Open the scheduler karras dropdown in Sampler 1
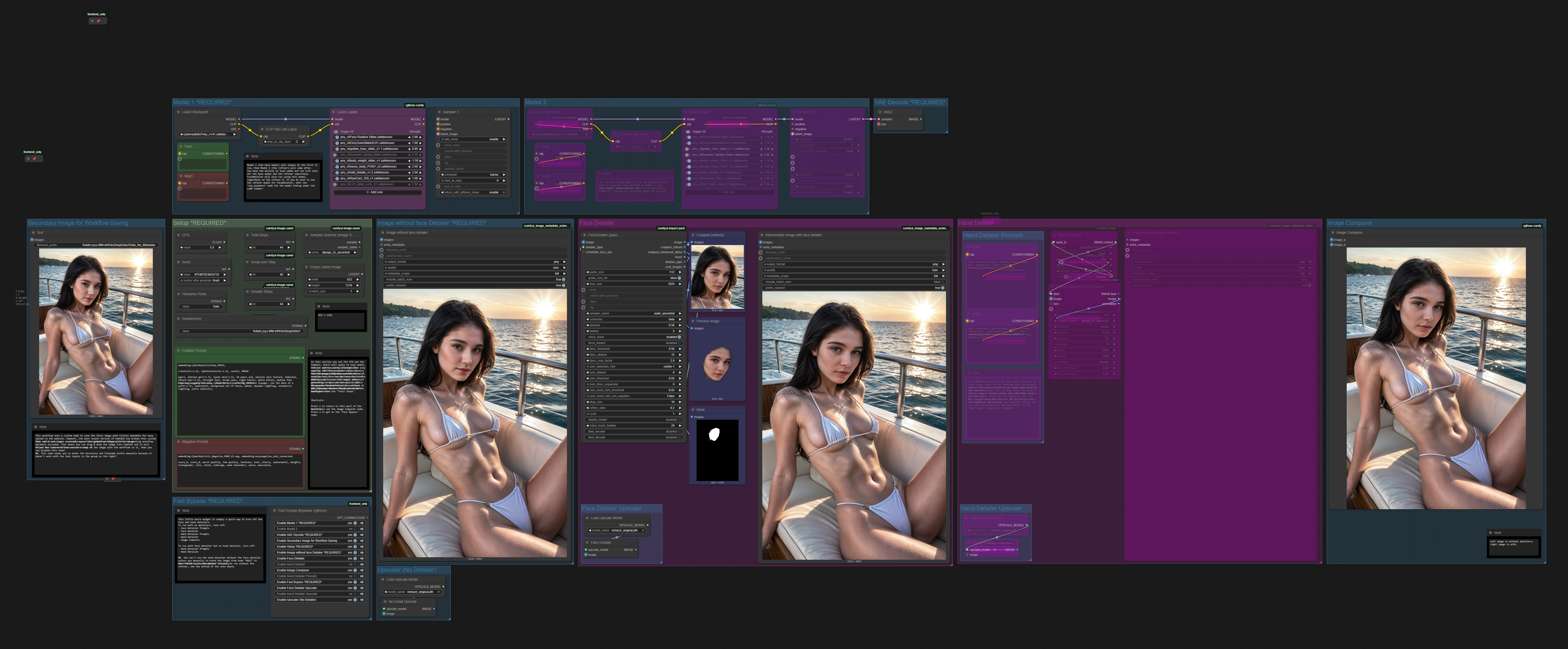The width and height of the screenshot is (1568, 649). click(x=473, y=175)
